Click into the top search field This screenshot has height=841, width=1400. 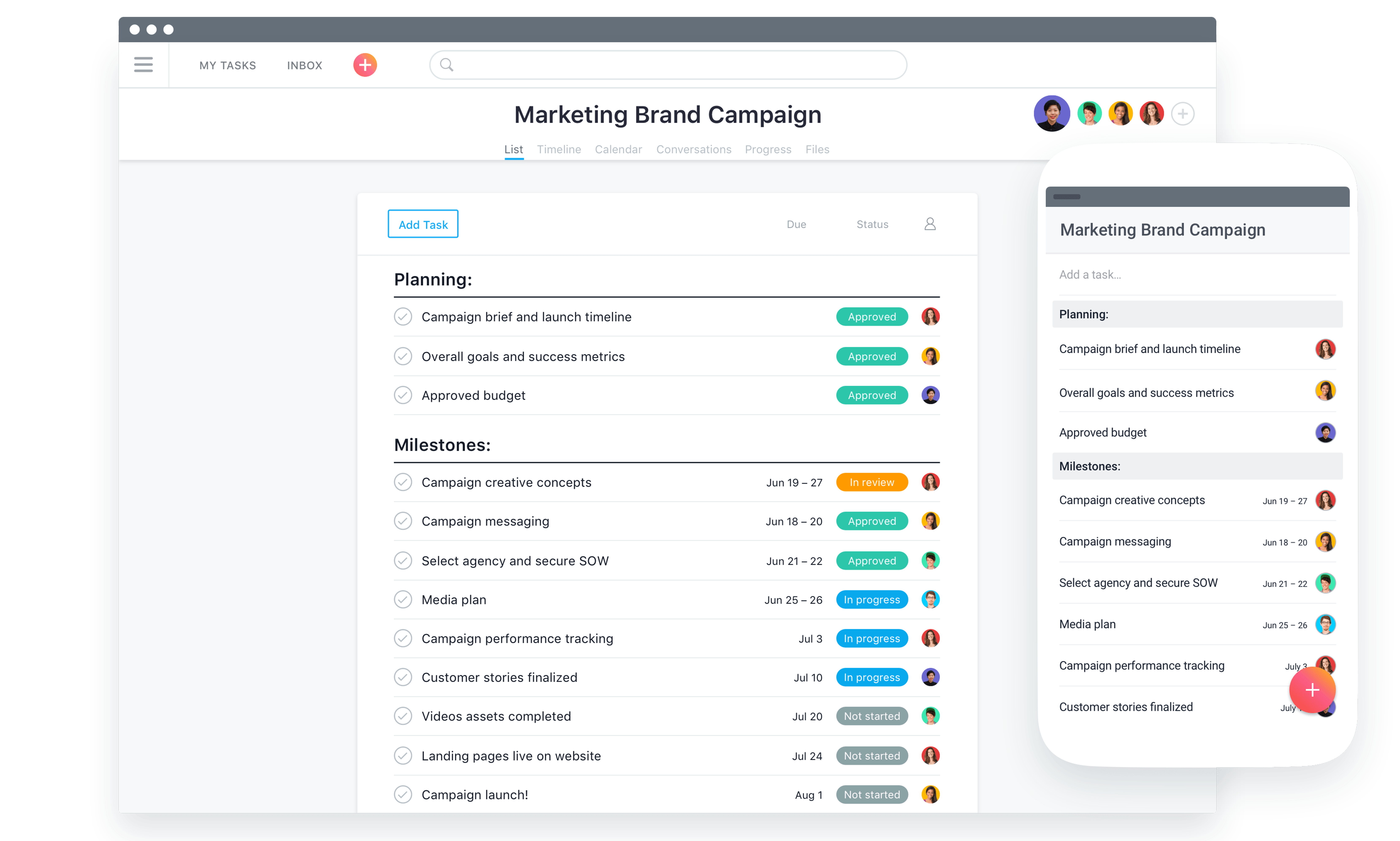click(x=668, y=65)
